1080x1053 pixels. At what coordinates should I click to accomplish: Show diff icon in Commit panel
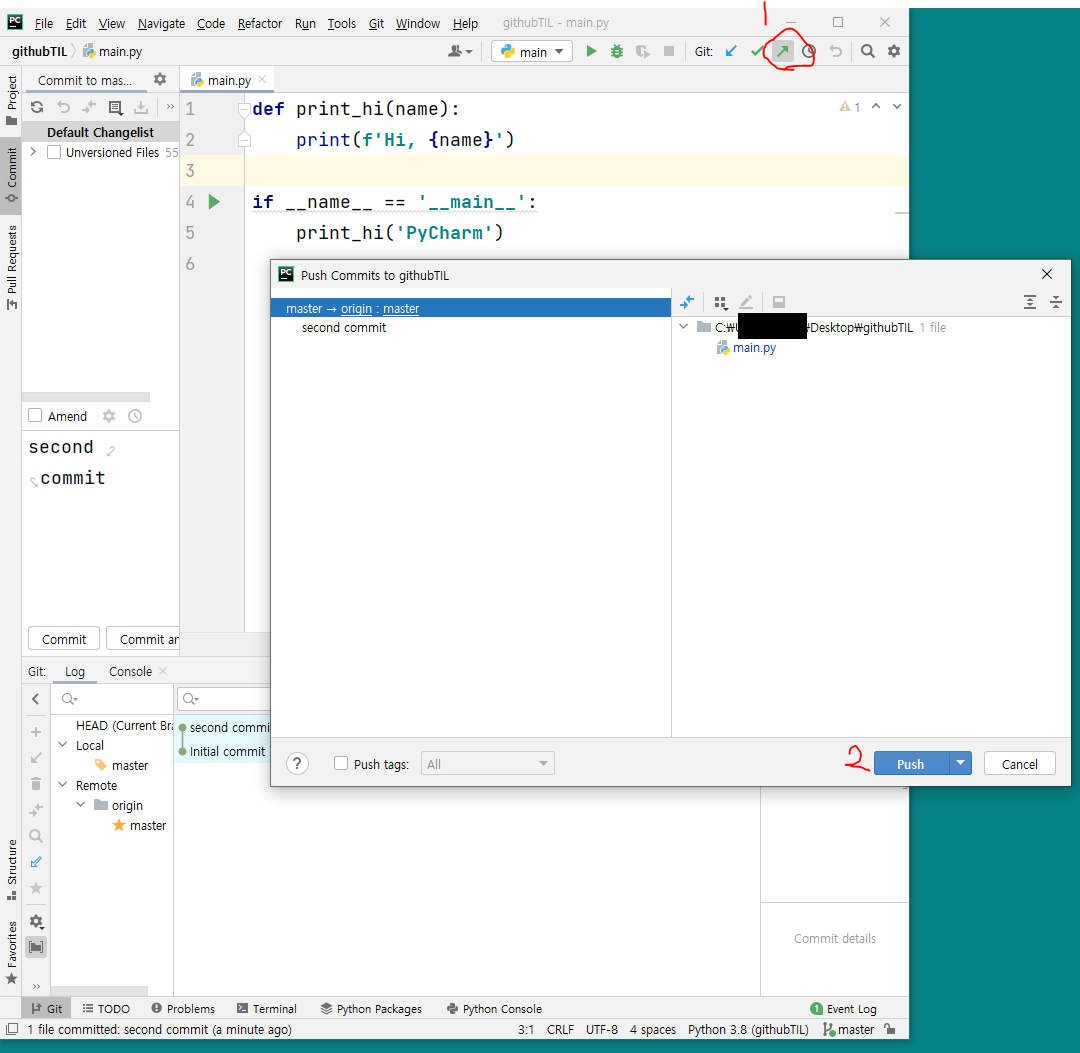coord(89,107)
